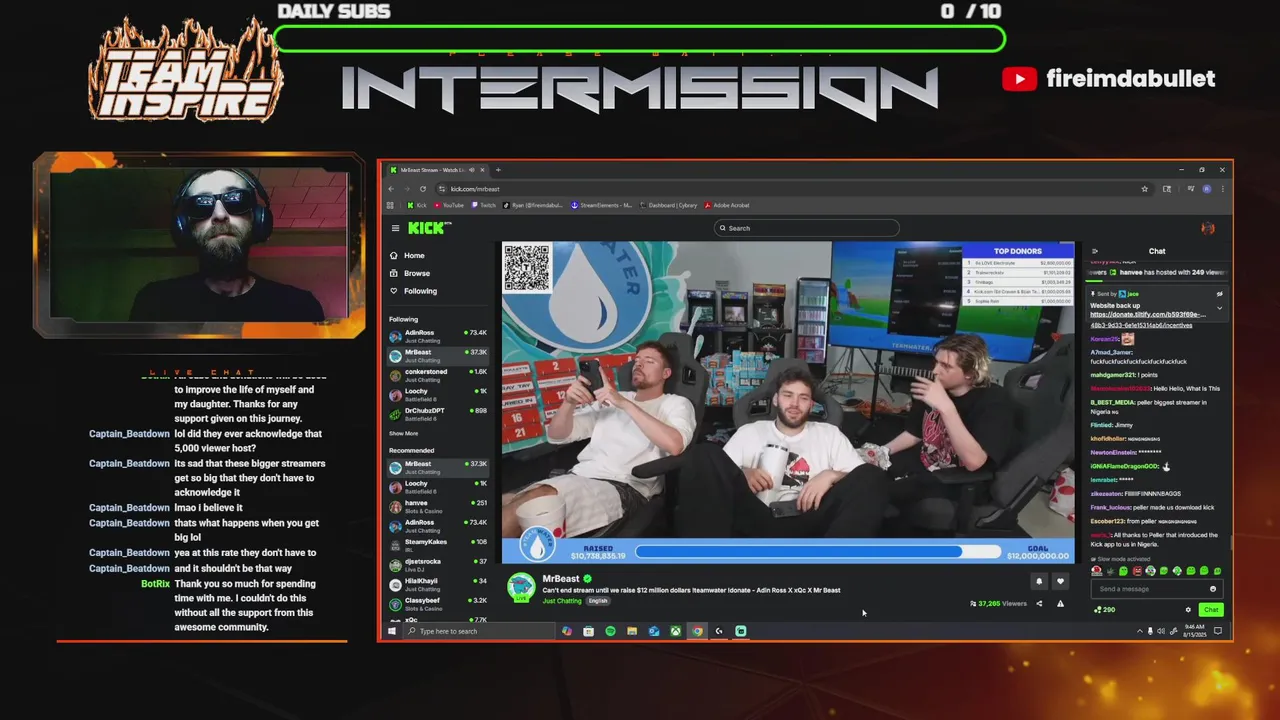Open Spotify from the taskbar
Screen dimensions: 1280x720
point(610,631)
